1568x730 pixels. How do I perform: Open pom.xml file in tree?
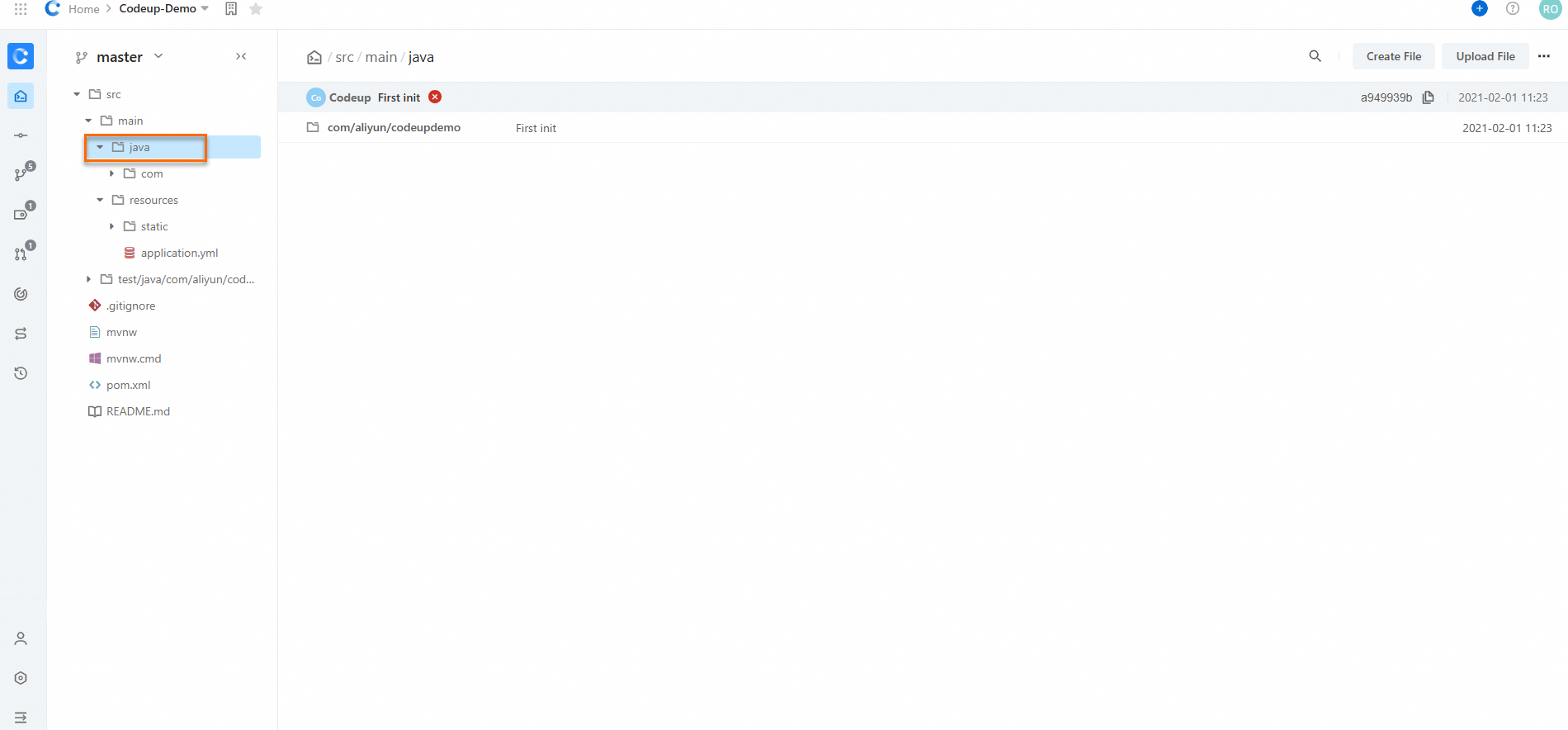128,385
